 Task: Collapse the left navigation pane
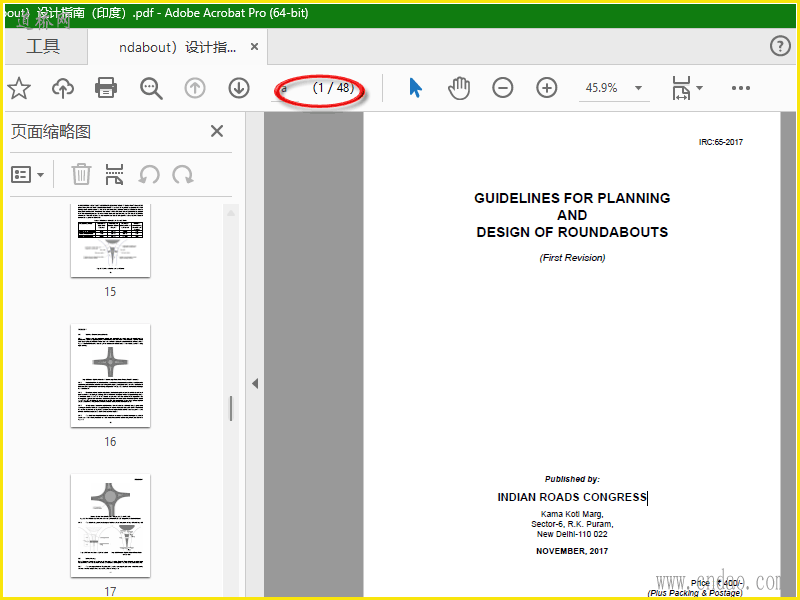tap(255, 383)
